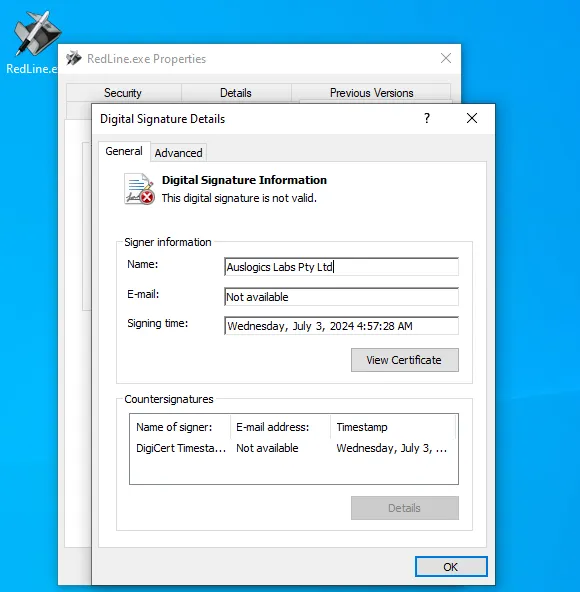Open the RedLine.exe desktop icon

(36, 33)
